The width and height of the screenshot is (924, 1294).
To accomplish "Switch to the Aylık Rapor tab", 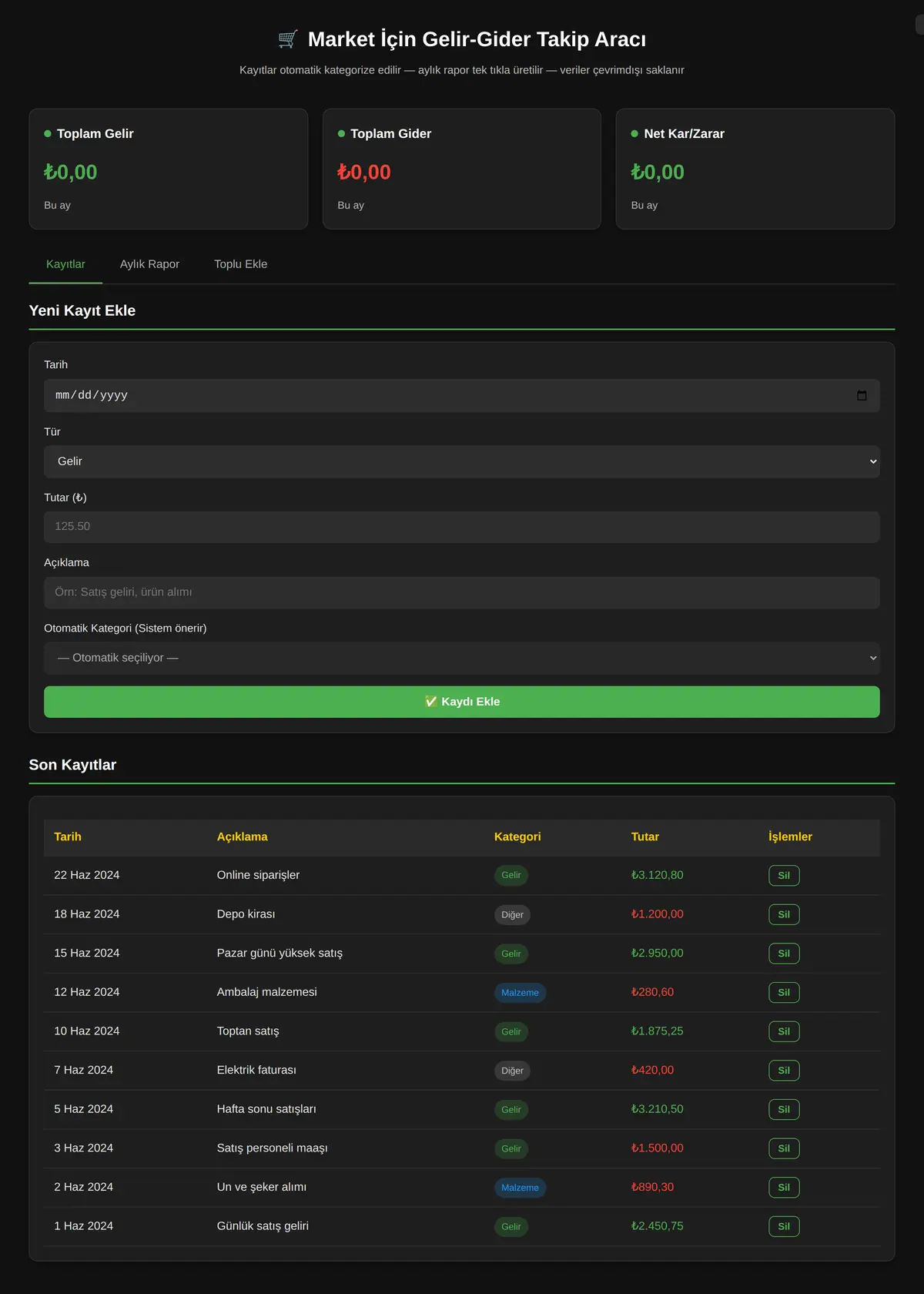I will 149,264.
